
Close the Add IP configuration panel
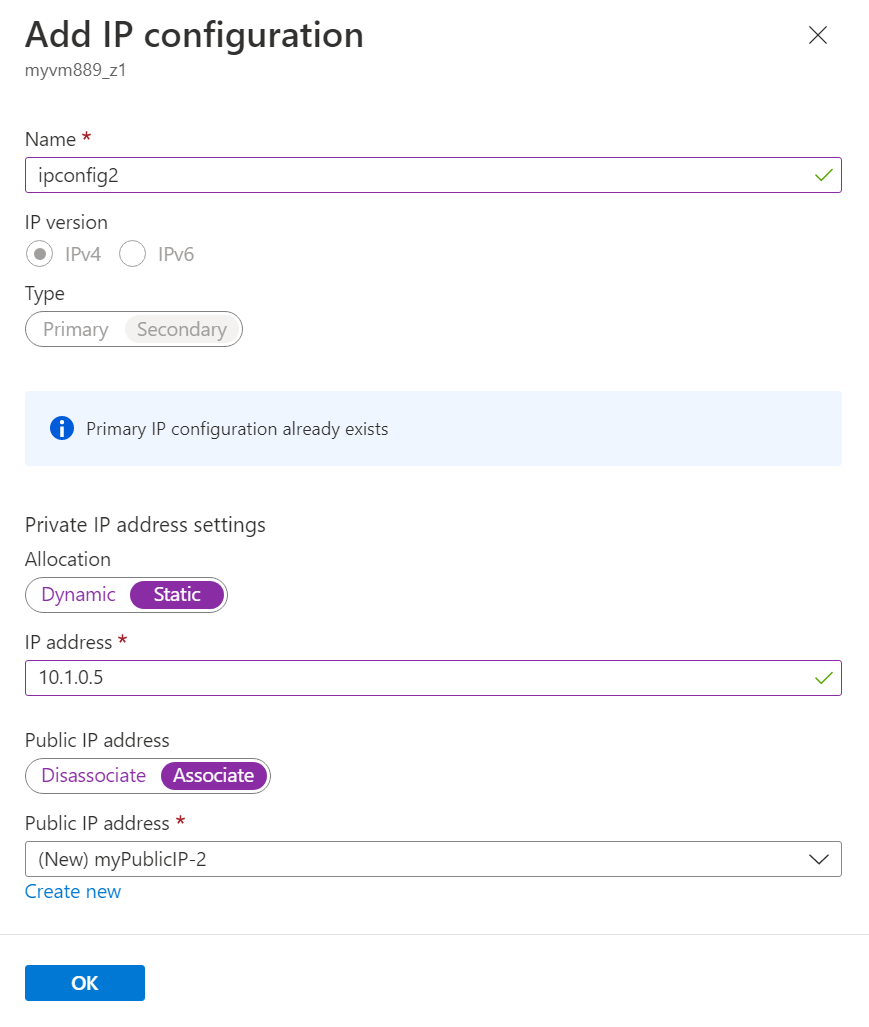pos(817,36)
